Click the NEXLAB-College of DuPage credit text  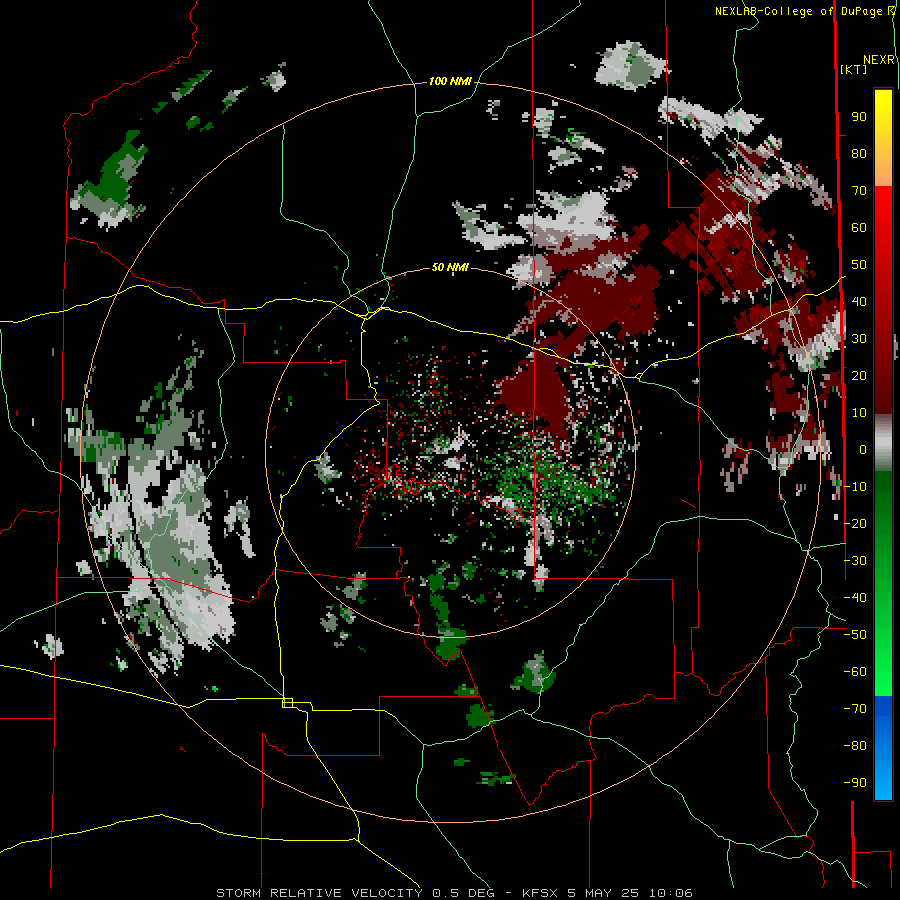[x=799, y=11]
